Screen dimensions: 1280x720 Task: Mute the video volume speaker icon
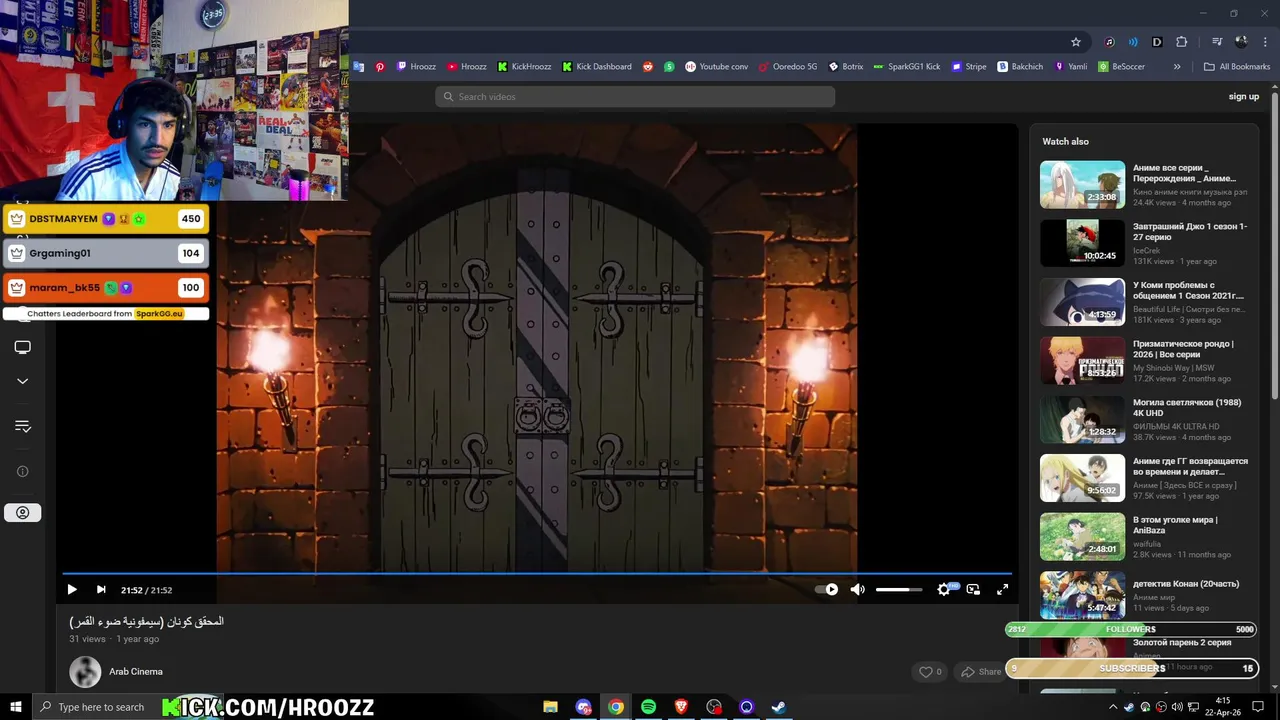click(x=857, y=590)
